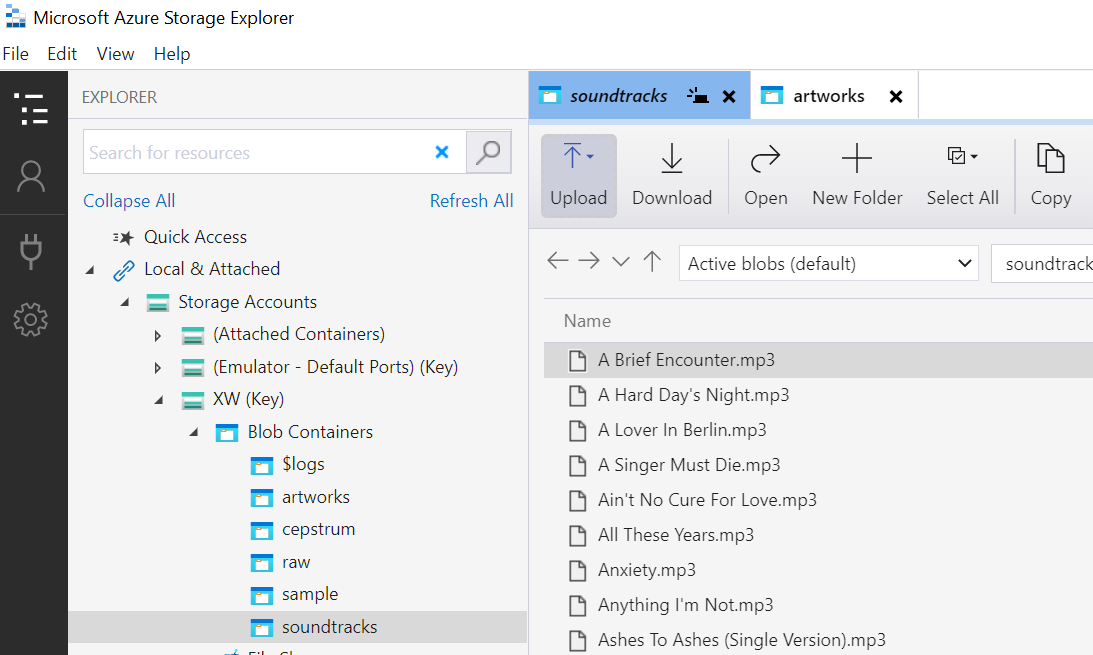Click the Open toolbar button

765,176
